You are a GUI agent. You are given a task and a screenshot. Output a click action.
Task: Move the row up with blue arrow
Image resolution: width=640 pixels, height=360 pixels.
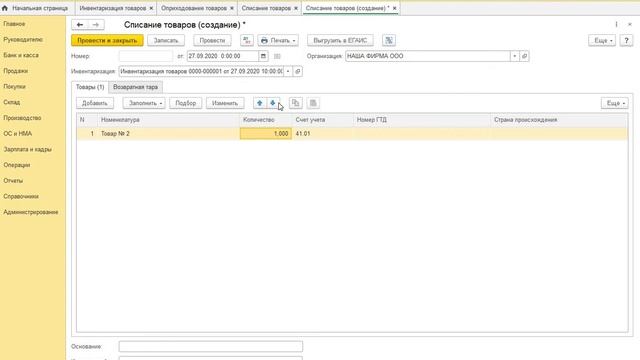click(x=260, y=103)
